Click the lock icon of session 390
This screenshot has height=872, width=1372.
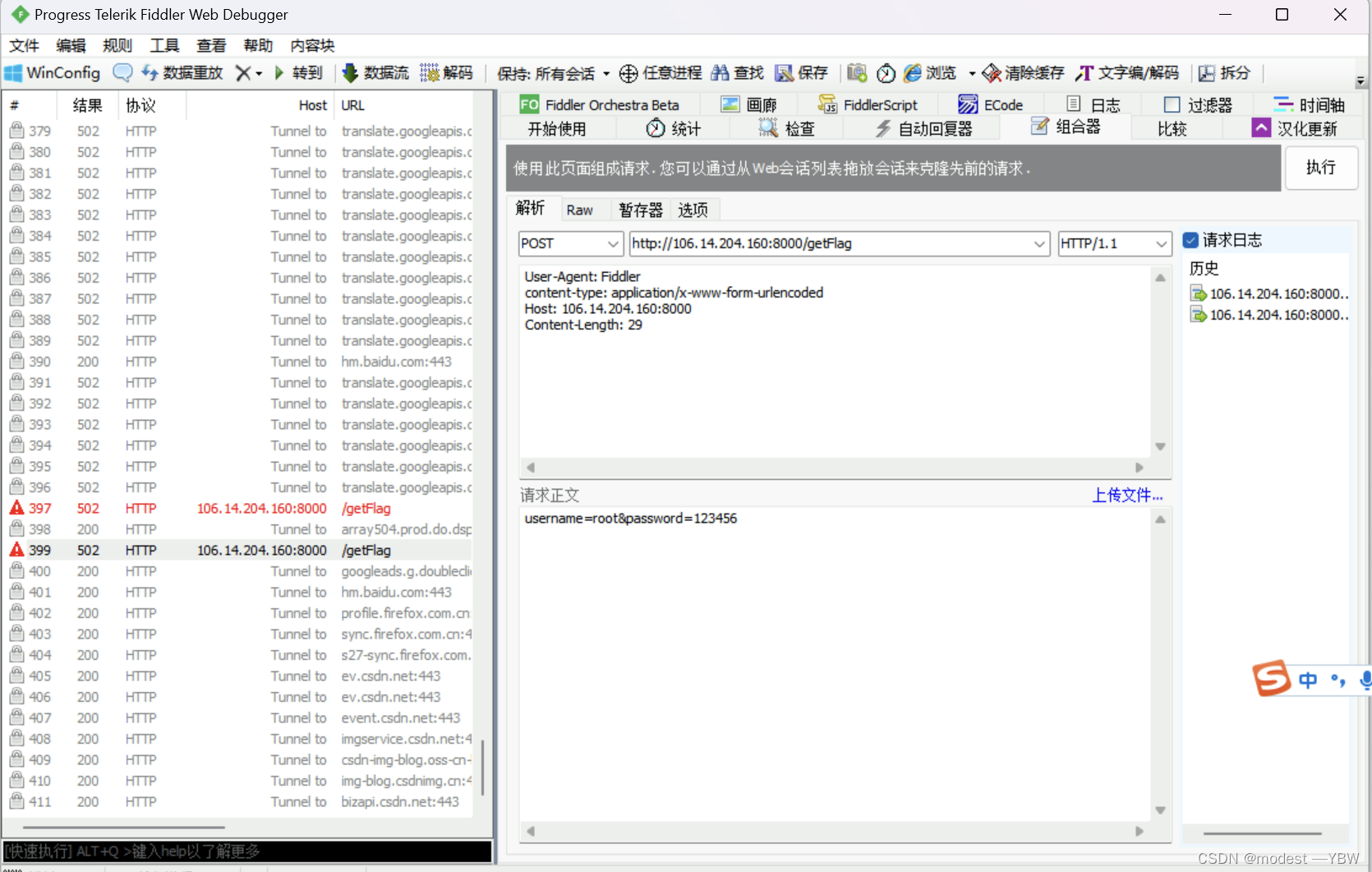[x=16, y=362]
